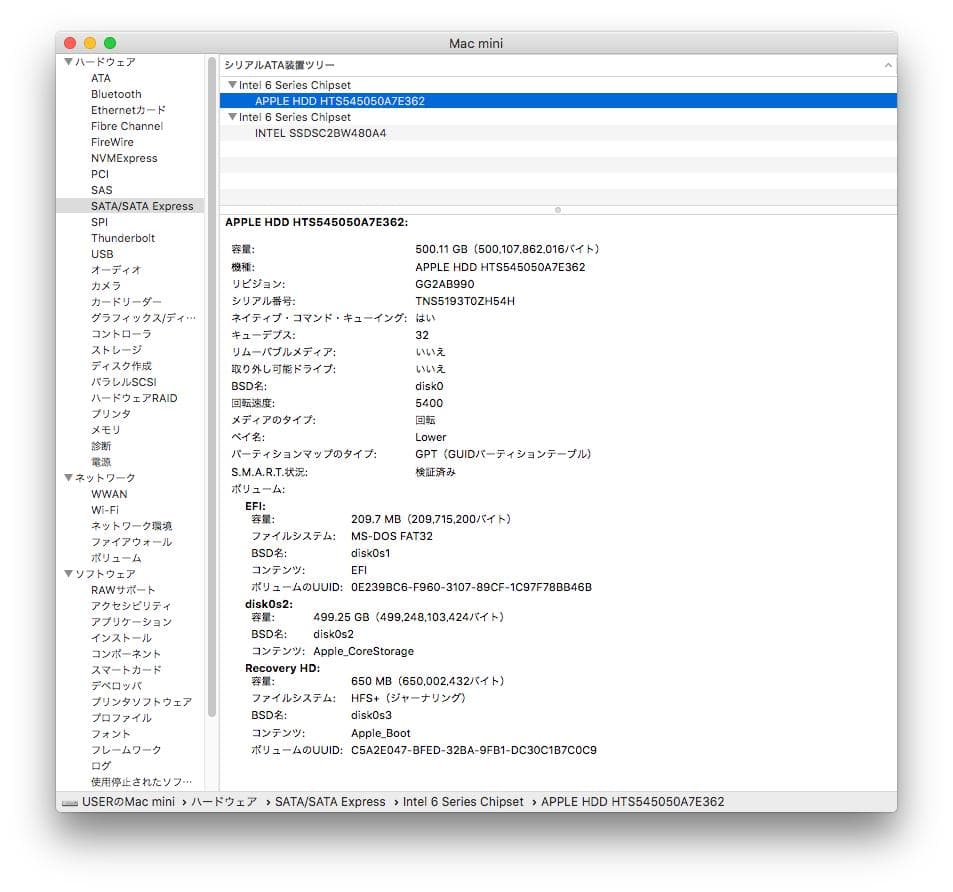The image size is (953, 892).
Task: Open ハードウェアRAID in the sidebar
Action: tap(134, 398)
